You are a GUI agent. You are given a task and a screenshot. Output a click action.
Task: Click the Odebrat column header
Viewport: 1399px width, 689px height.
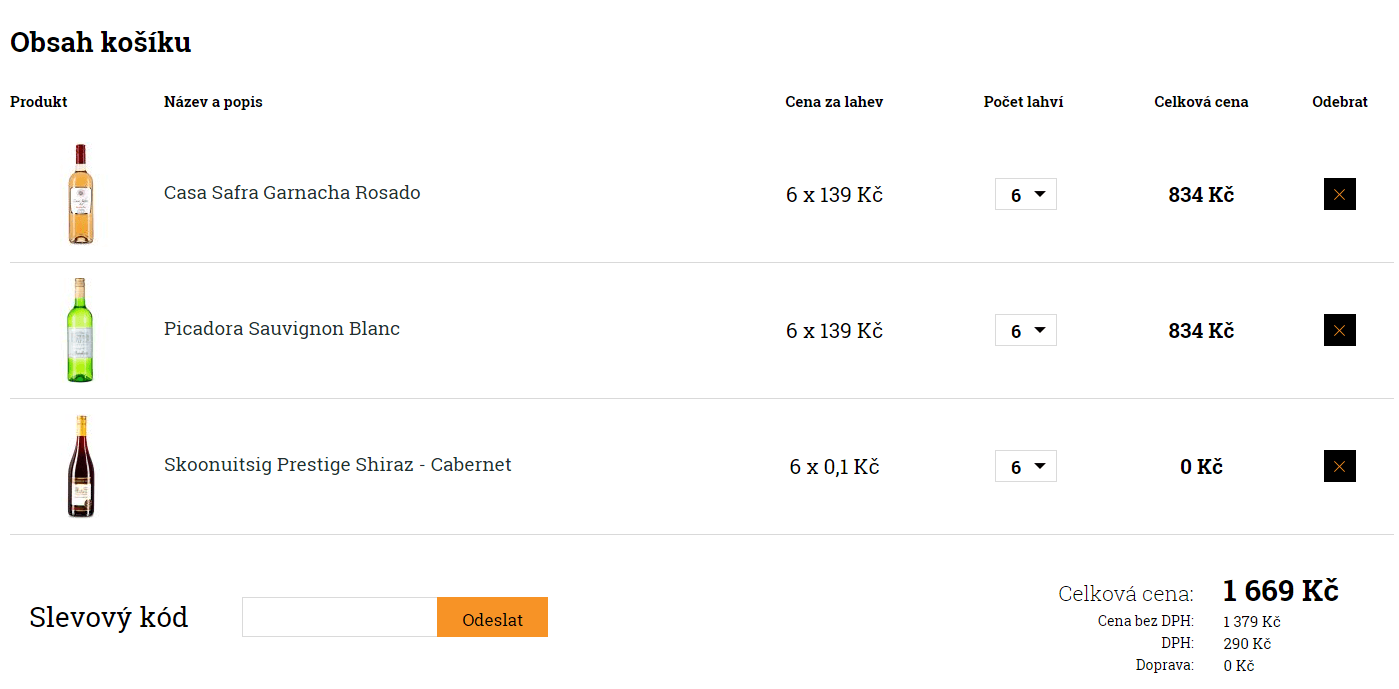point(1340,102)
